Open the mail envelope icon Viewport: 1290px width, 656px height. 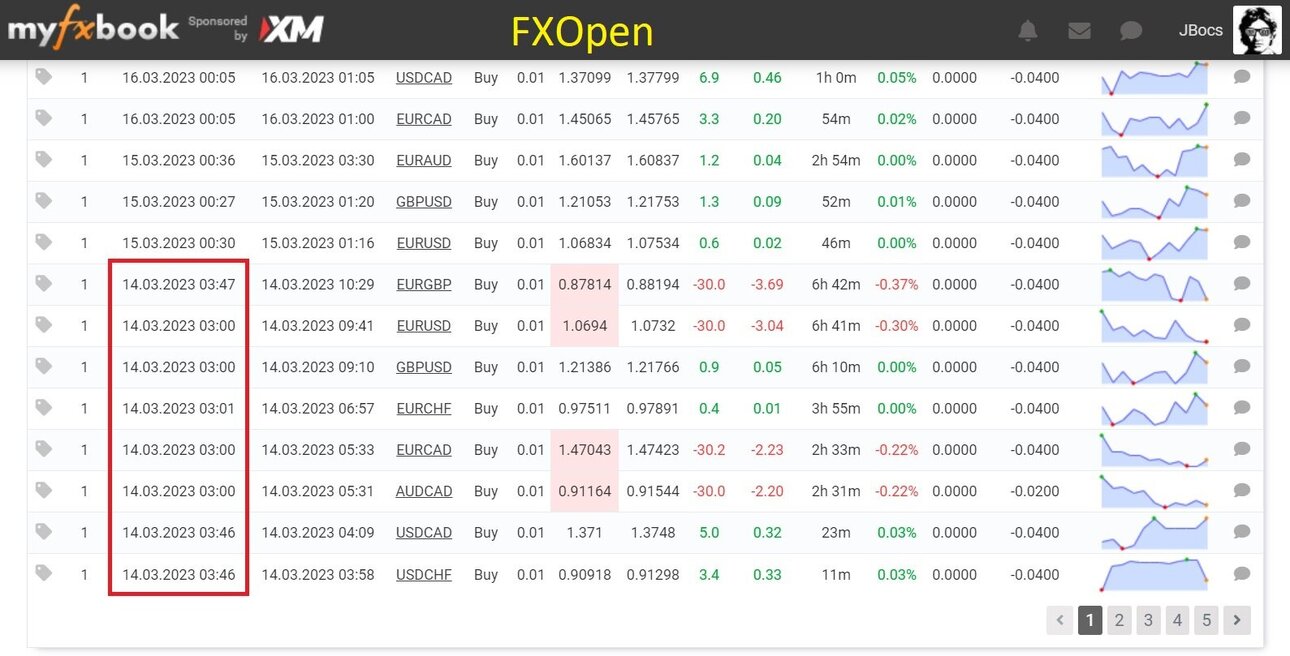pyautogui.click(x=1079, y=31)
